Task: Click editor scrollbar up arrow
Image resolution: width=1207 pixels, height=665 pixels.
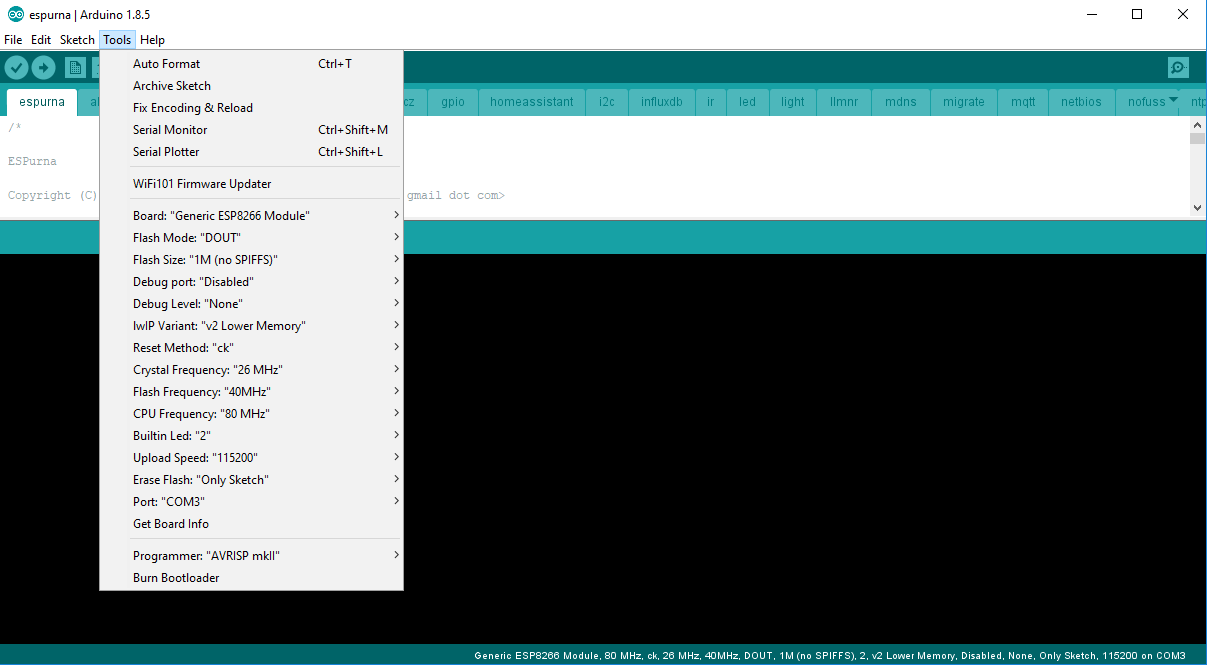Action: (1198, 125)
